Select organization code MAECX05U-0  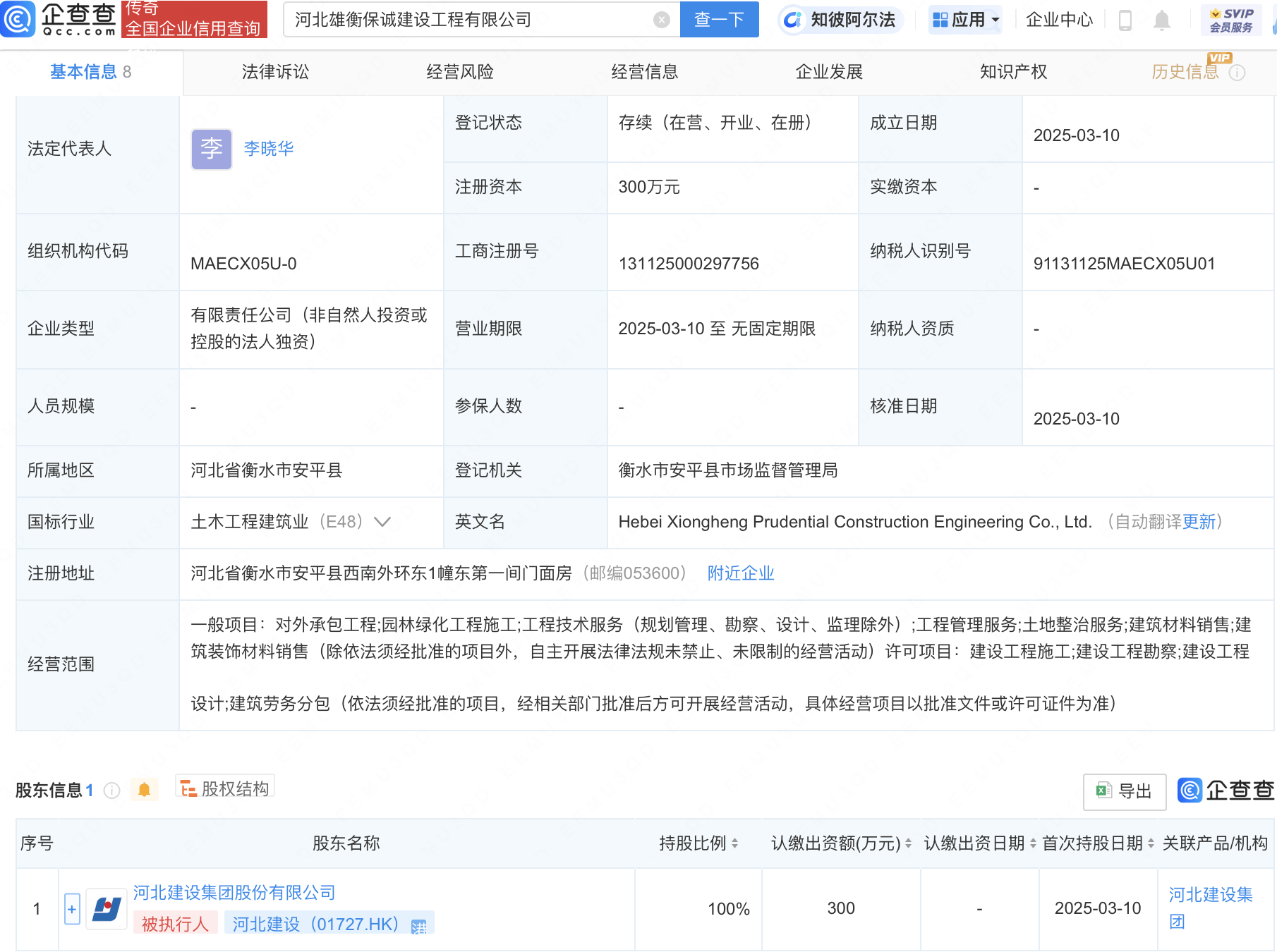tap(243, 264)
